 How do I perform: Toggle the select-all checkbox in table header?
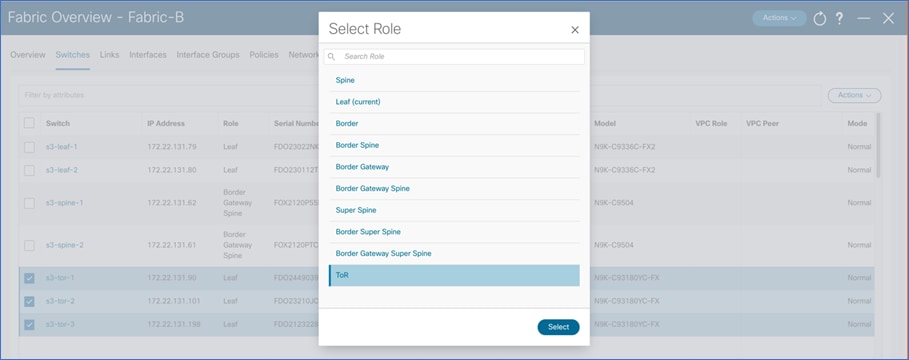click(29, 123)
